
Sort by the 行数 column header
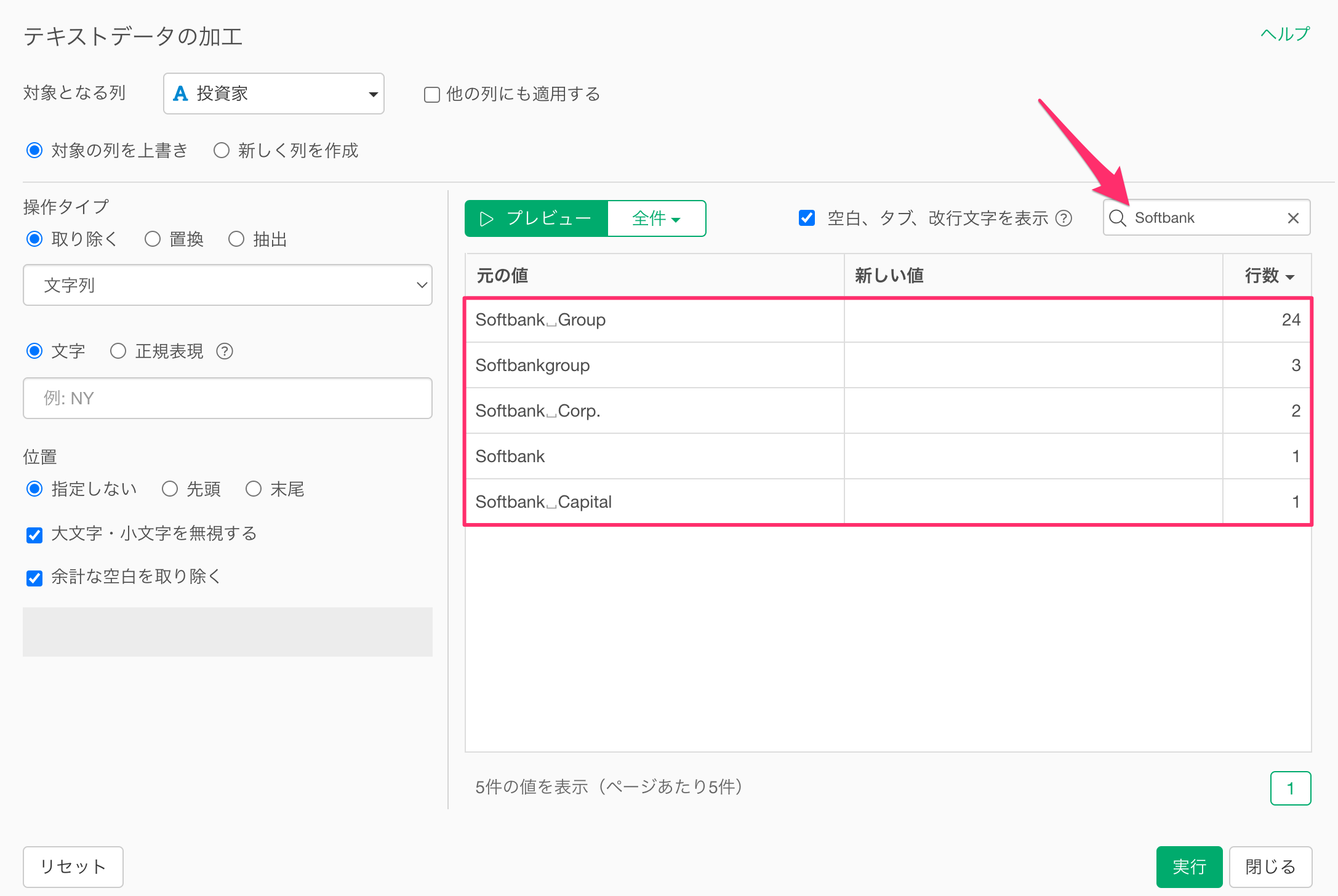coord(1268,275)
